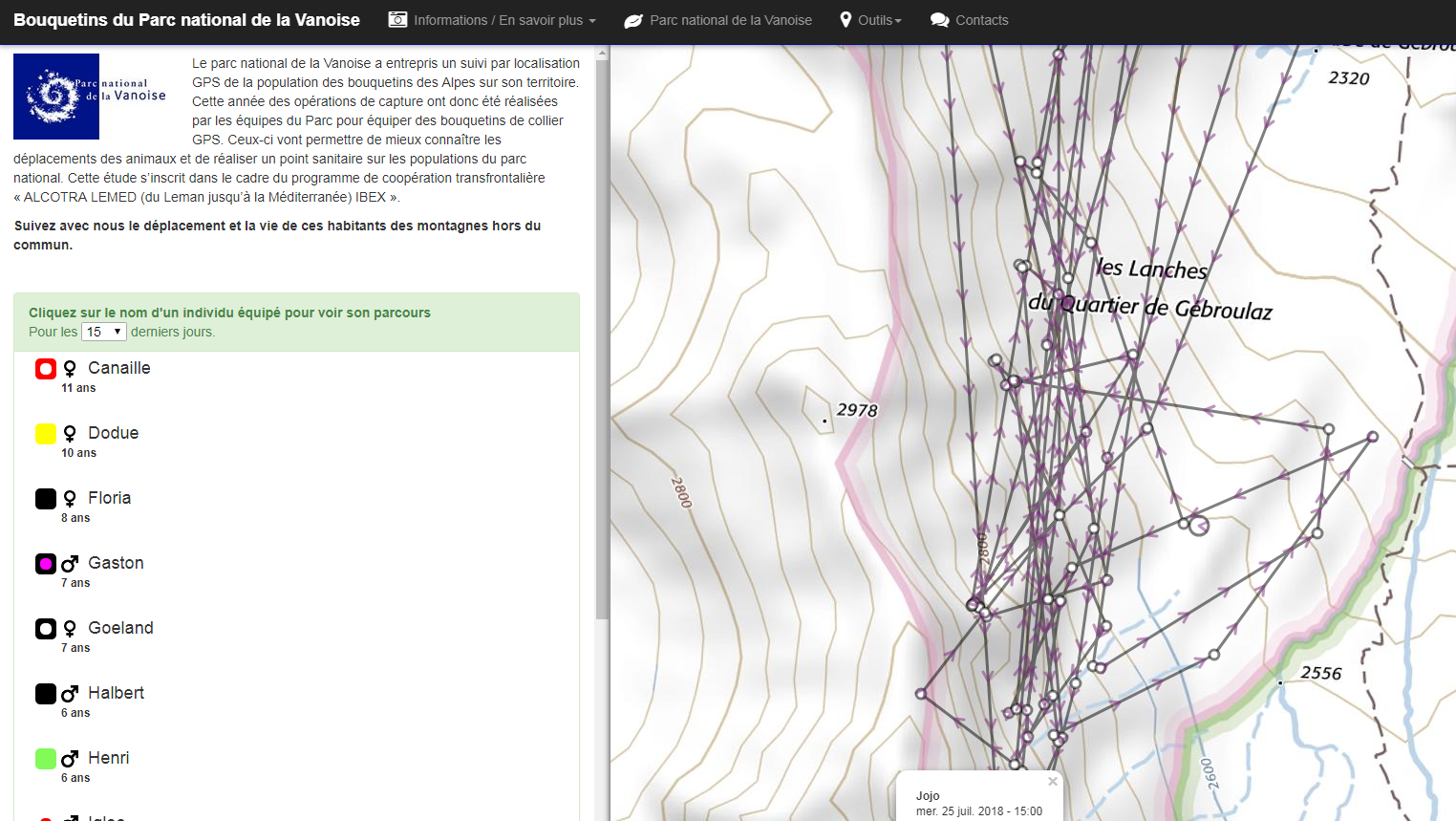Click the speech bubbles icon beside Contacts
Screen dimensions: 1456x821
pos(939,20)
